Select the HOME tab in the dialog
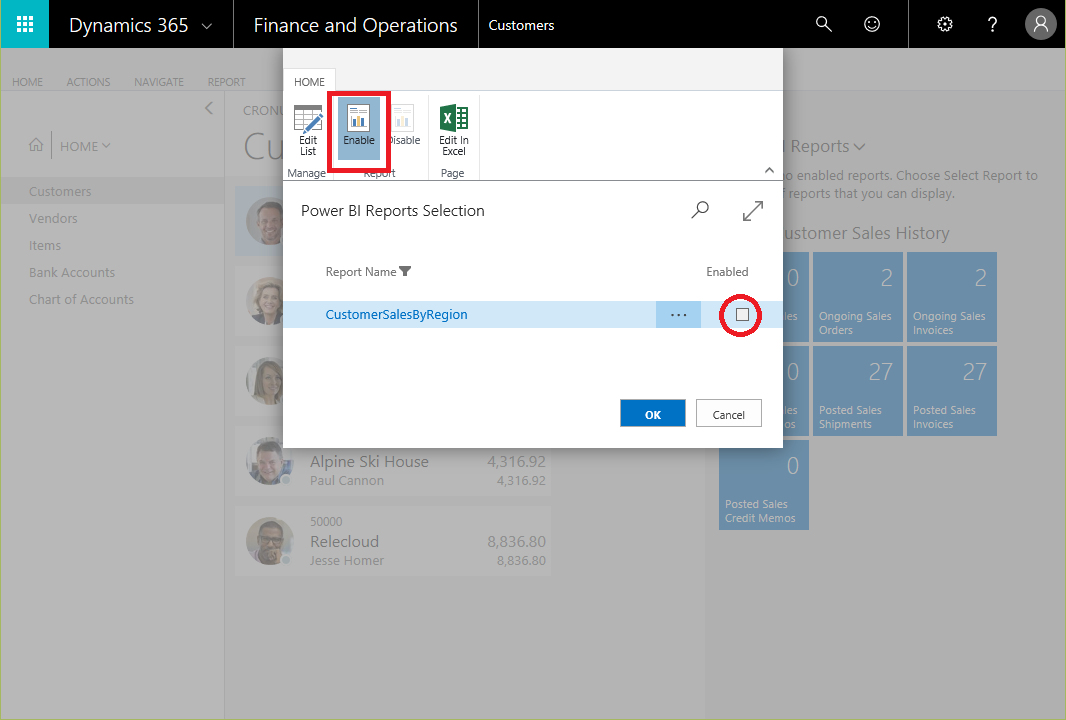Viewport: 1066px width, 720px height. click(x=309, y=82)
